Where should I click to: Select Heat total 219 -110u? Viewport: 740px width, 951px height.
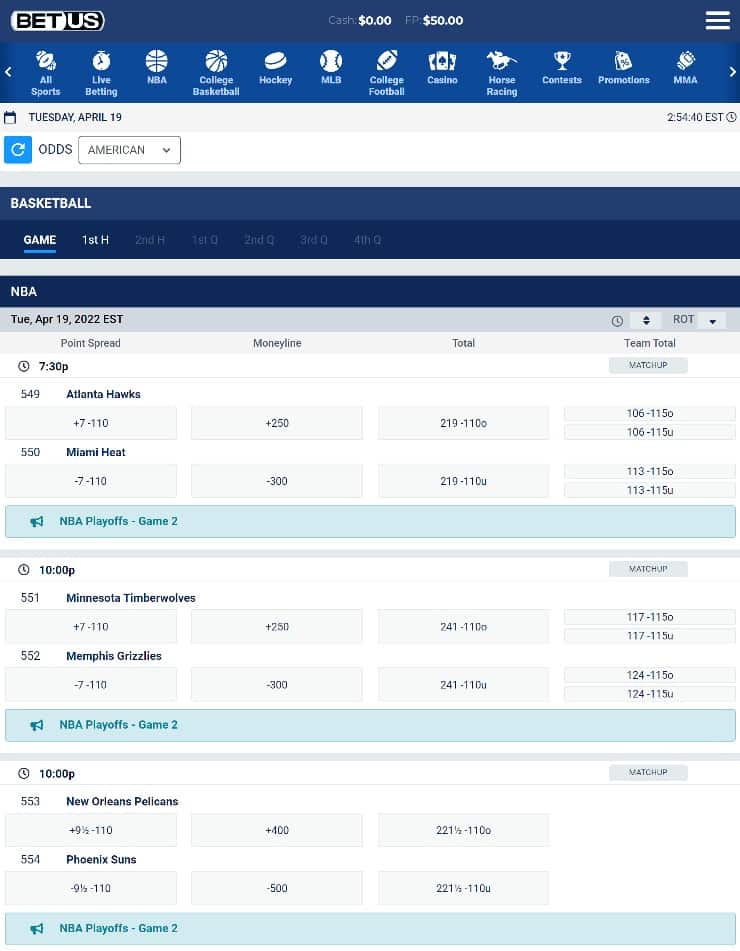tap(463, 482)
